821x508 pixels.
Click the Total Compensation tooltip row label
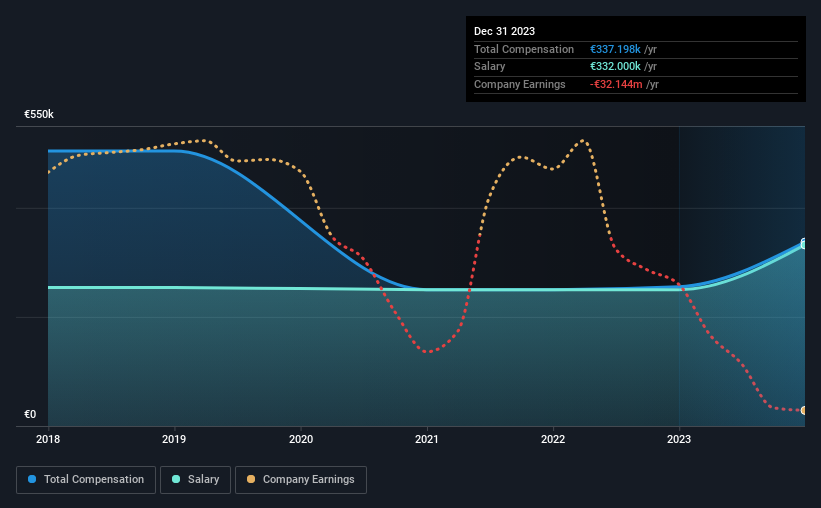click(x=524, y=49)
